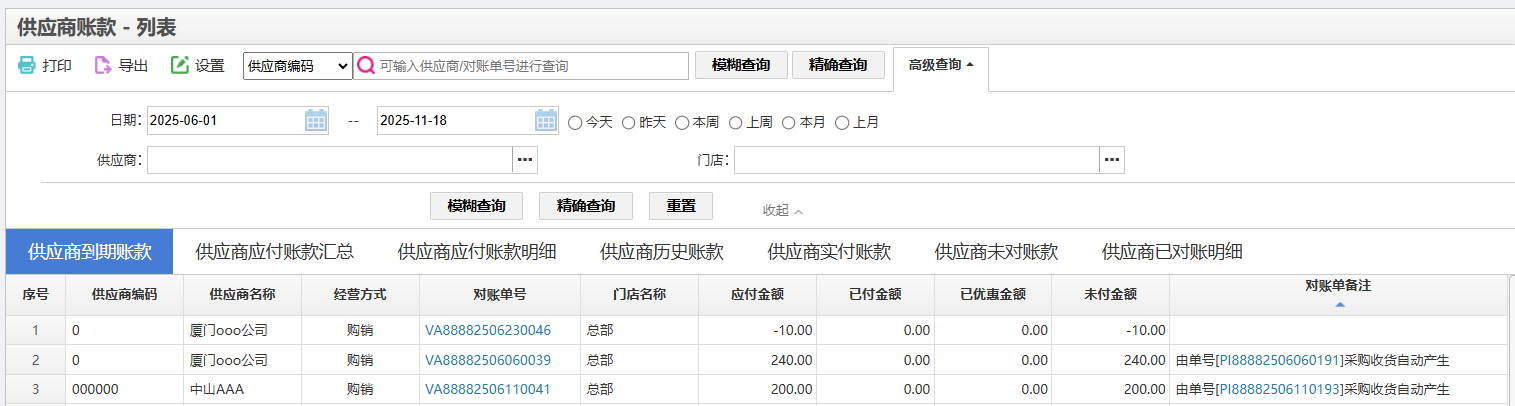Click the store (门店) ellipsis browse button
This screenshot has height=406, width=1515.
pos(1112,160)
